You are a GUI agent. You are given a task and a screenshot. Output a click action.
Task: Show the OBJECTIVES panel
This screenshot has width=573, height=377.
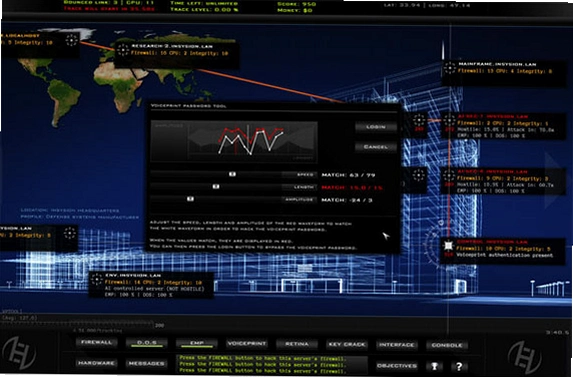click(397, 366)
